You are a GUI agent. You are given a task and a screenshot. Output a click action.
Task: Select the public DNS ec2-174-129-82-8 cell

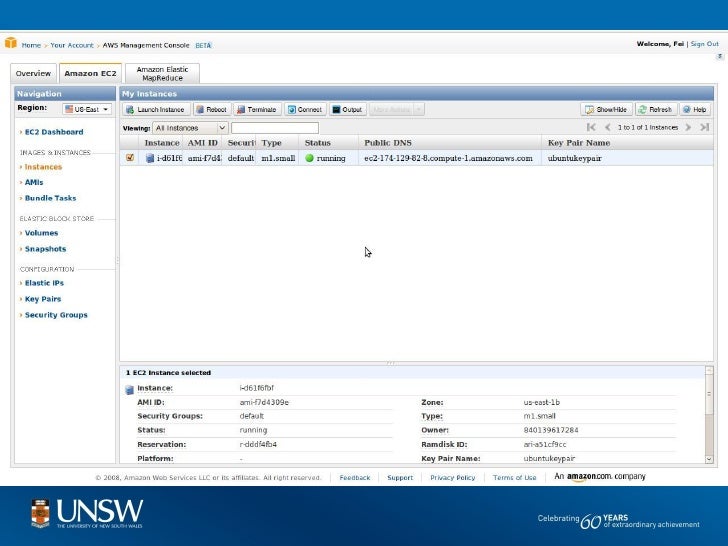(x=448, y=158)
